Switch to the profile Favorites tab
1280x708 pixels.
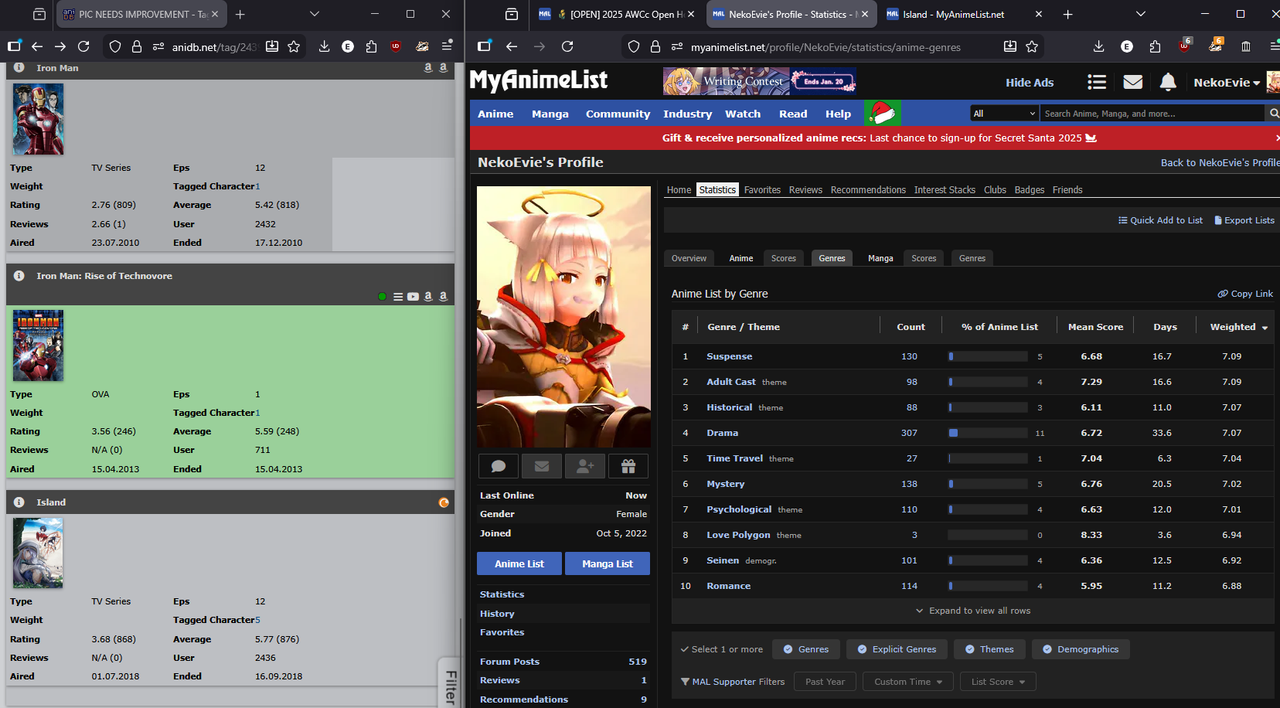tap(762, 189)
